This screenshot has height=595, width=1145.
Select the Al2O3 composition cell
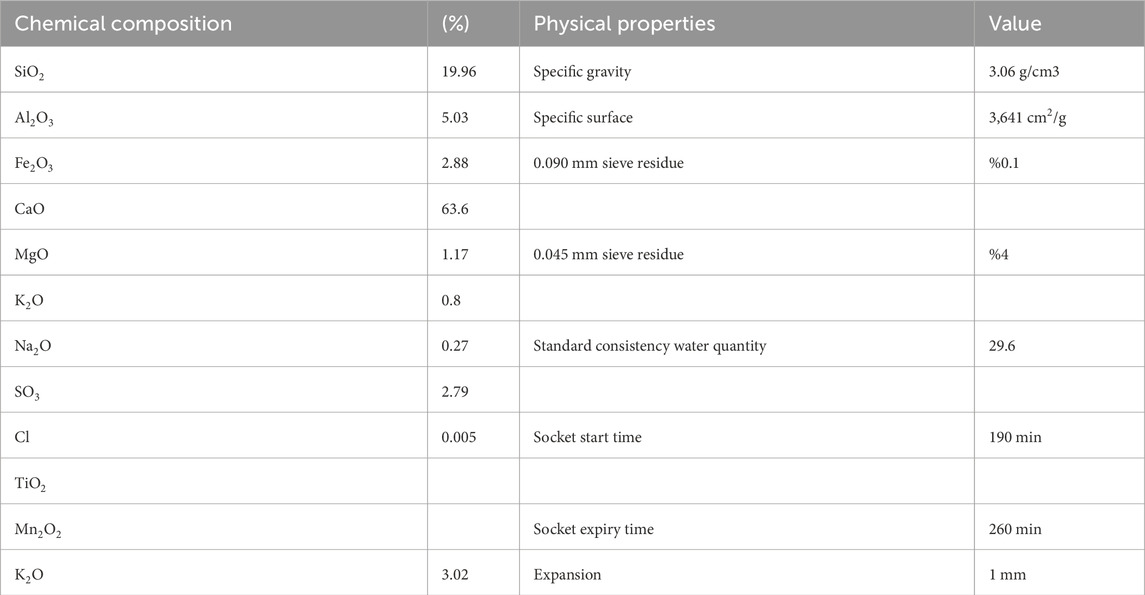pos(38,118)
